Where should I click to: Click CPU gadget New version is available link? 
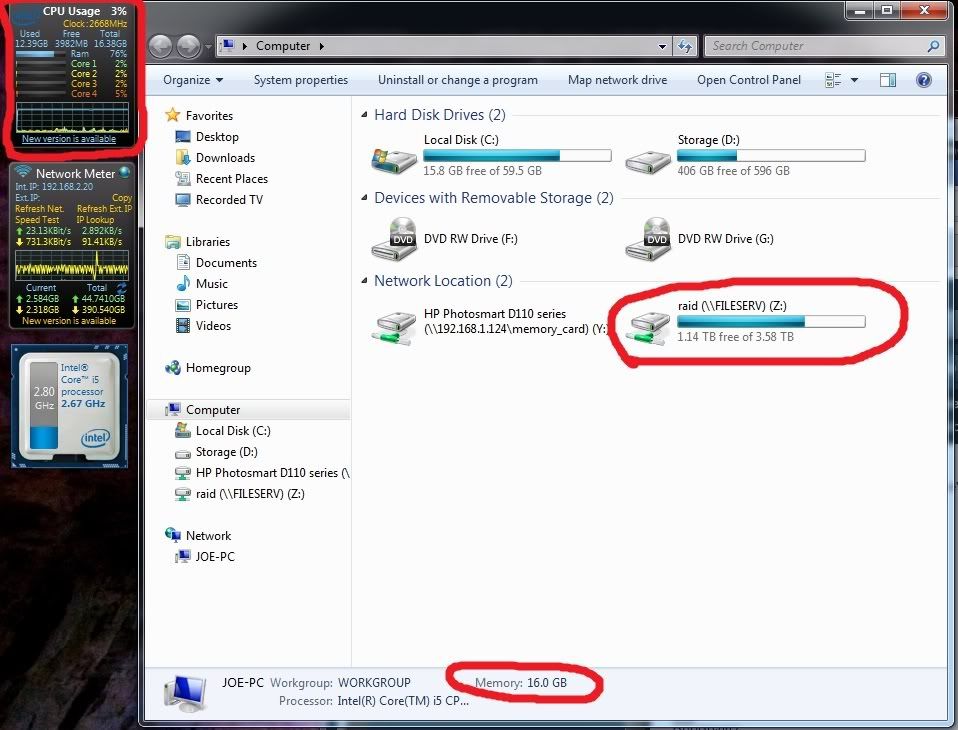click(68, 139)
